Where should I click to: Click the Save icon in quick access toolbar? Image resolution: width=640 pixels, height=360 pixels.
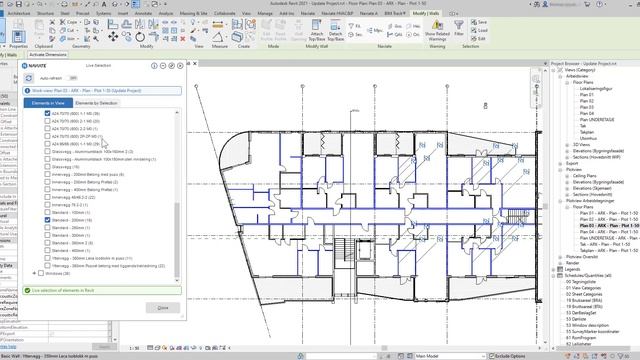pyautogui.click(x=19, y=4)
